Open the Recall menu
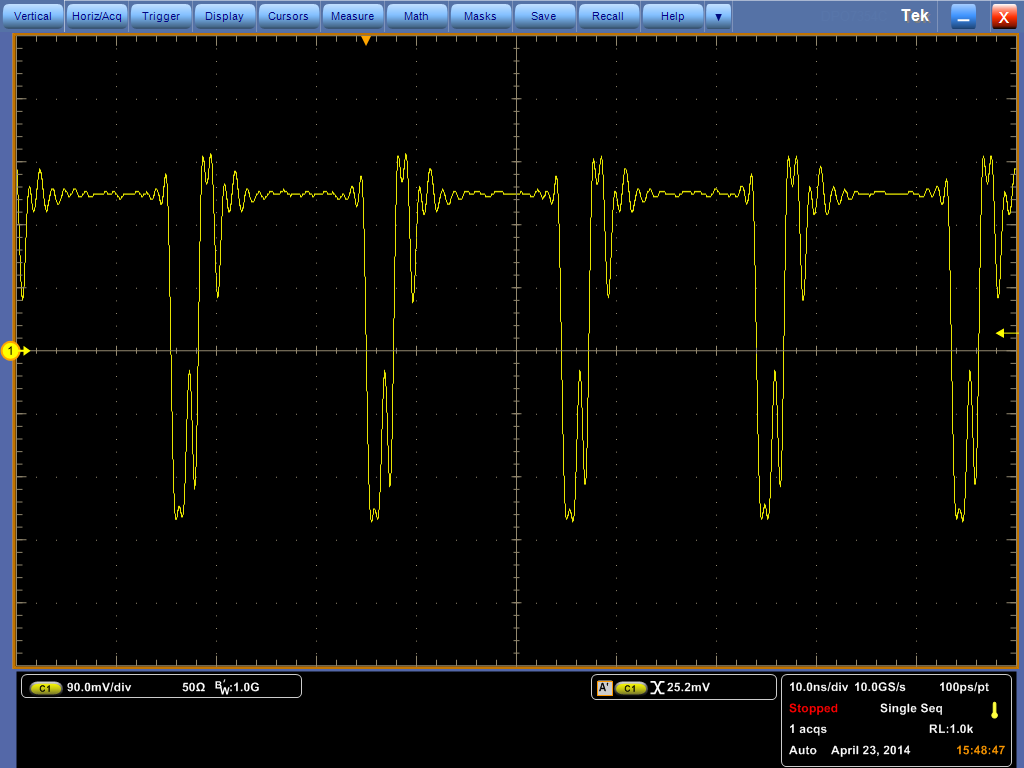 [608, 16]
